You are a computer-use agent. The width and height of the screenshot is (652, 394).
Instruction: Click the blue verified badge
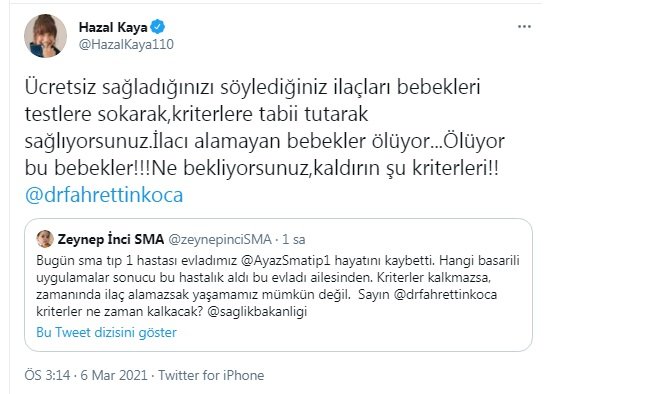pos(158,27)
